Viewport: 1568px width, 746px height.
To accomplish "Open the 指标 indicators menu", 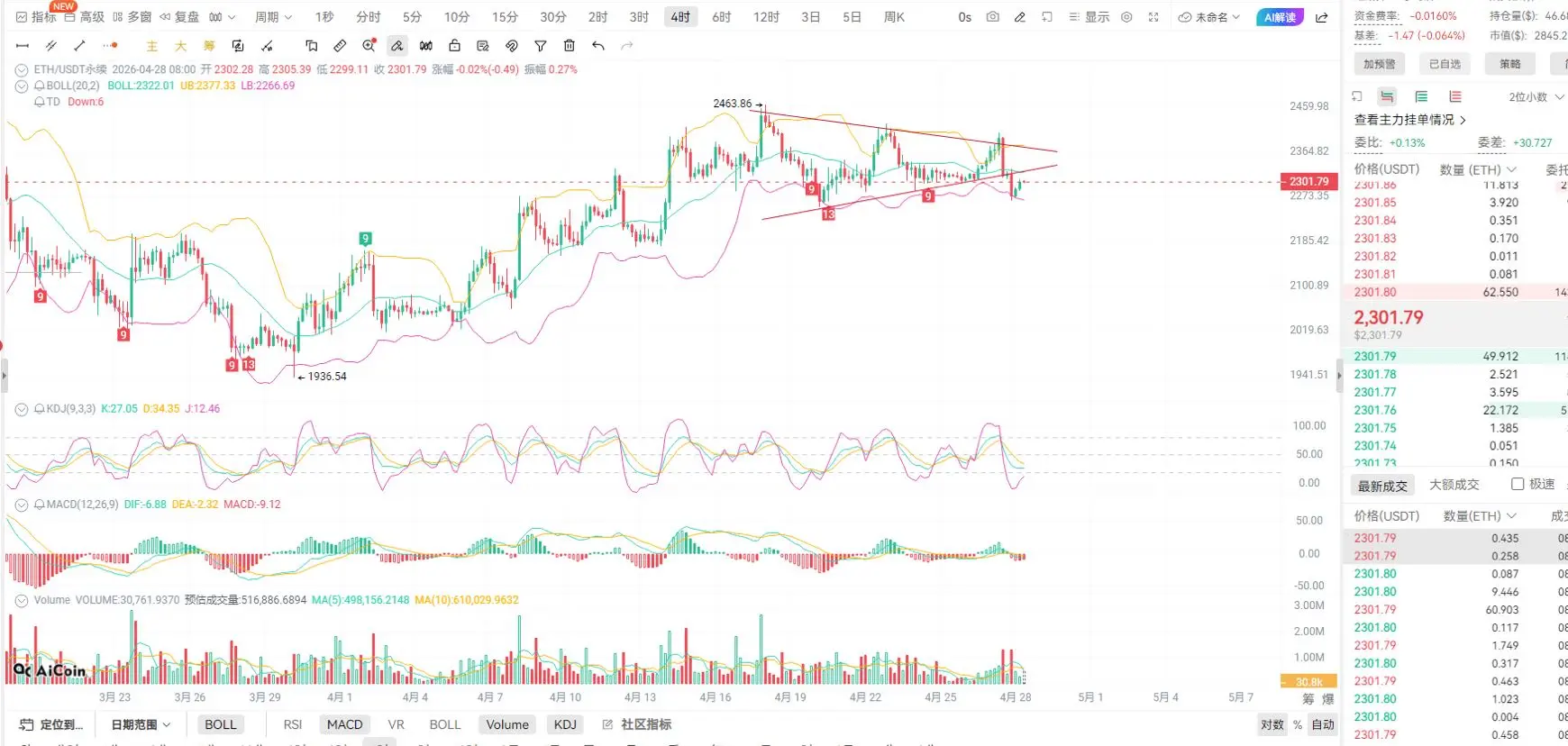I will click(x=36, y=17).
